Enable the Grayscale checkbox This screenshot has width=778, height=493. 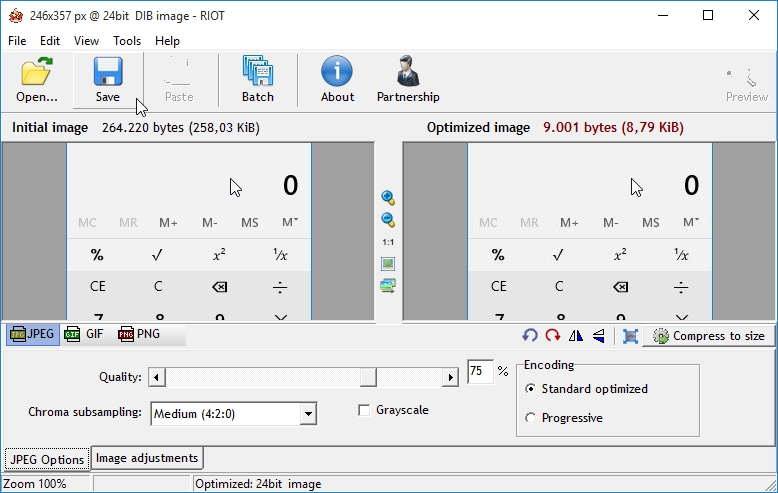click(364, 410)
